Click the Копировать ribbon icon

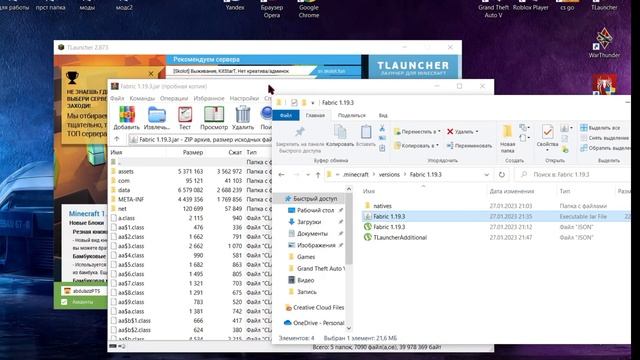340,136
